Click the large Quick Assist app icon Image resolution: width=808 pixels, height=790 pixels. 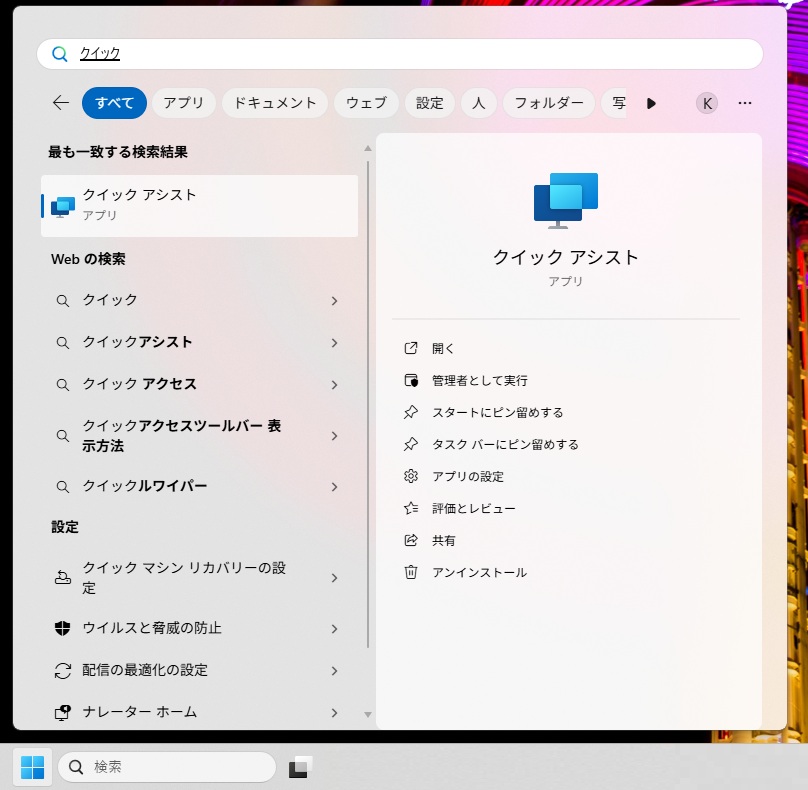pyautogui.click(x=565, y=200)
